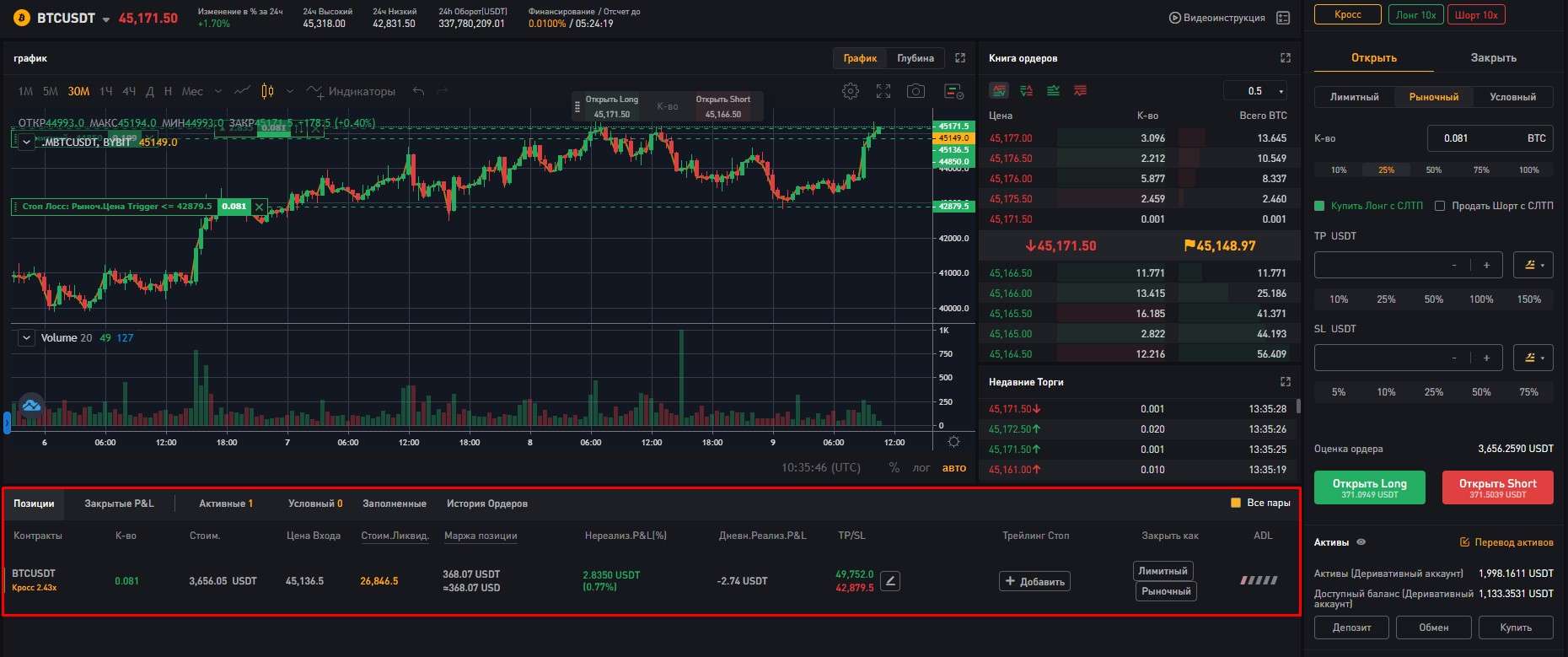
Task: Open Кросс margin mode selector
Action: click(x=1348, y=14)
